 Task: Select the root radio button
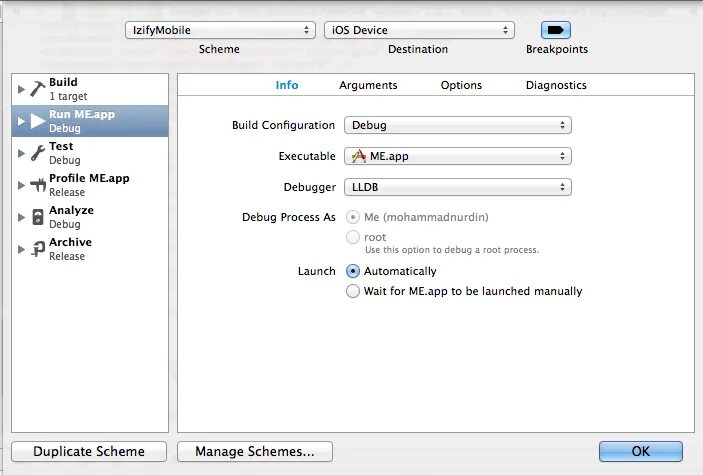click(353, 237)
